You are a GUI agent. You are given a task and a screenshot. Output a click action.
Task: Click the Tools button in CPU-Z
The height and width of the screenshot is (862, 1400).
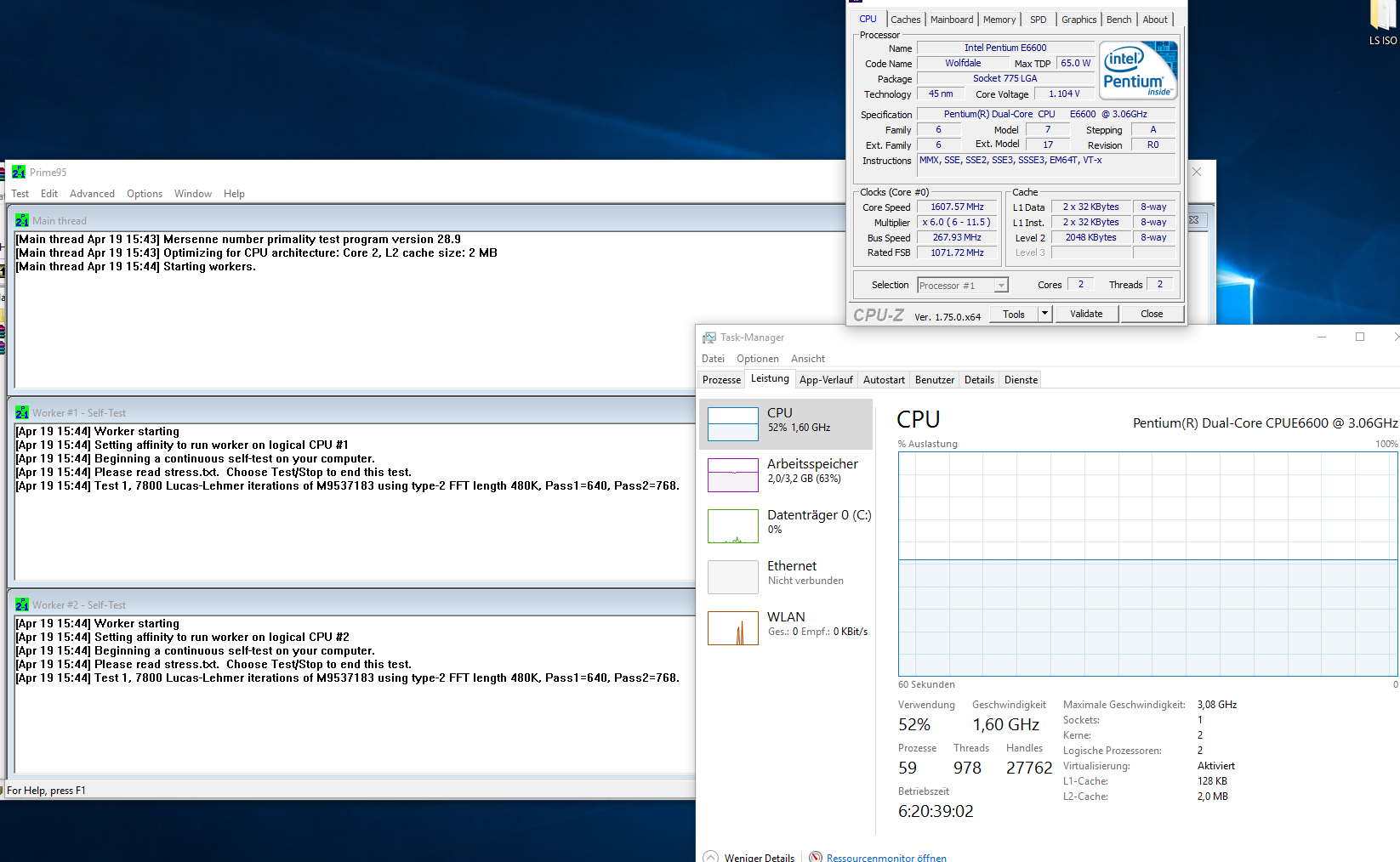1014,314
